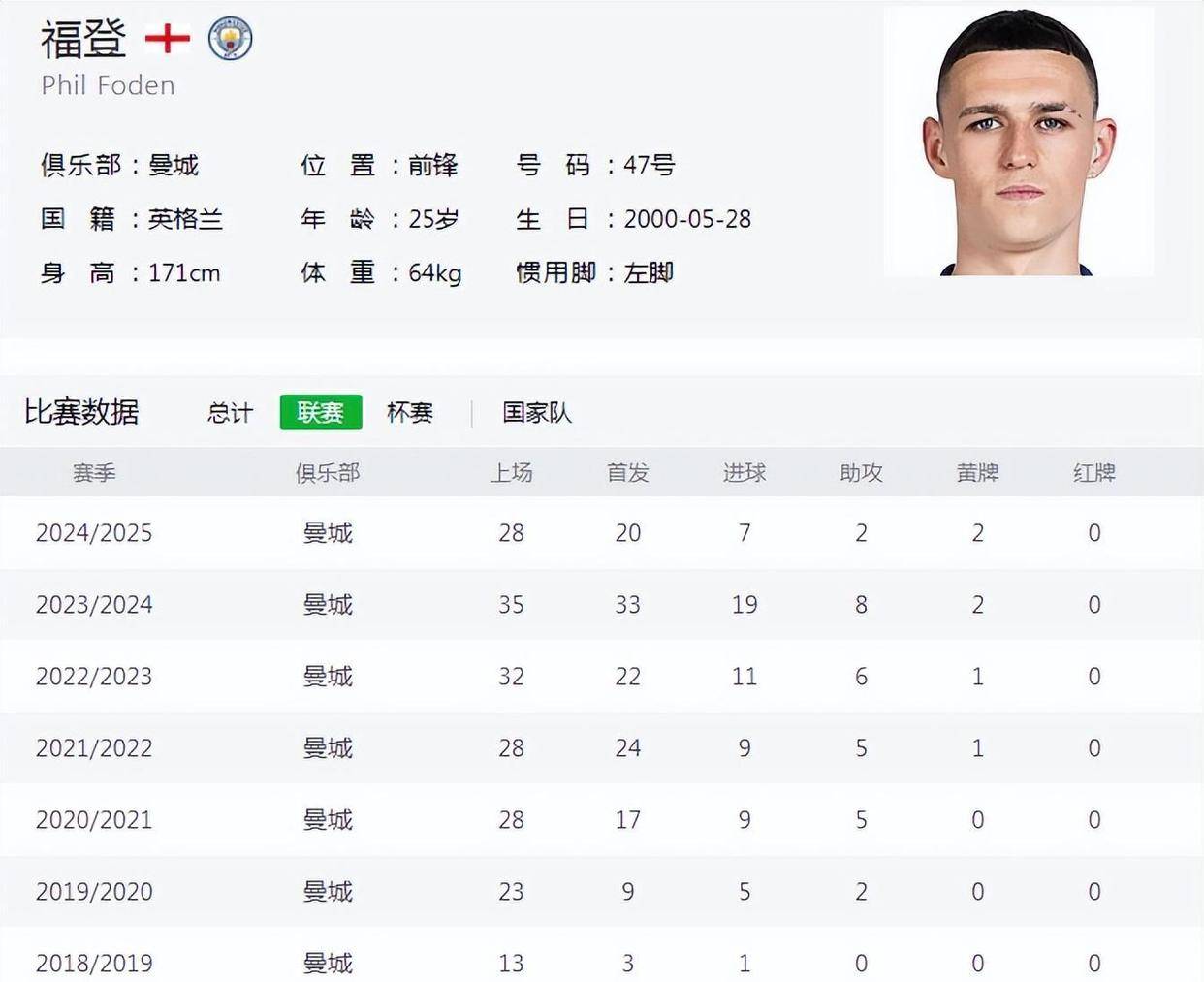Click the 进球 column header
The height and width of the screenshot is (982, 1204).
(745, 473)
